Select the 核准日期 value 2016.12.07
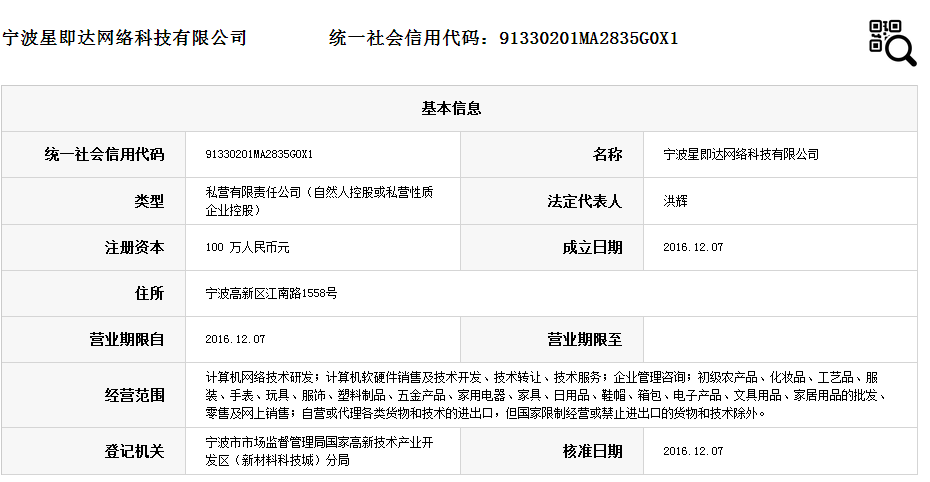930x482 pixels. coord(693,451)
